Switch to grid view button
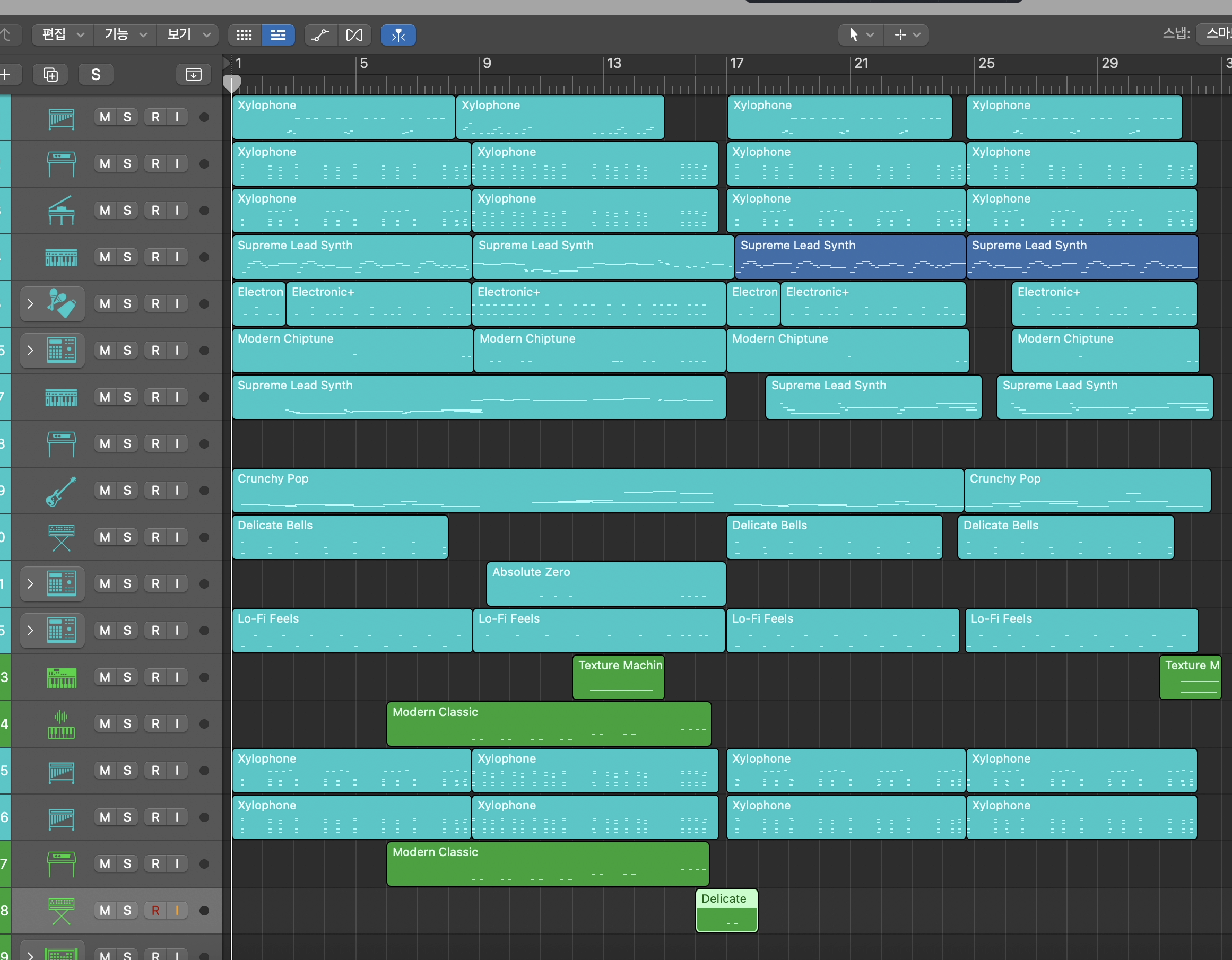Viewport: 1232px width, 960px height. [244, 35]
